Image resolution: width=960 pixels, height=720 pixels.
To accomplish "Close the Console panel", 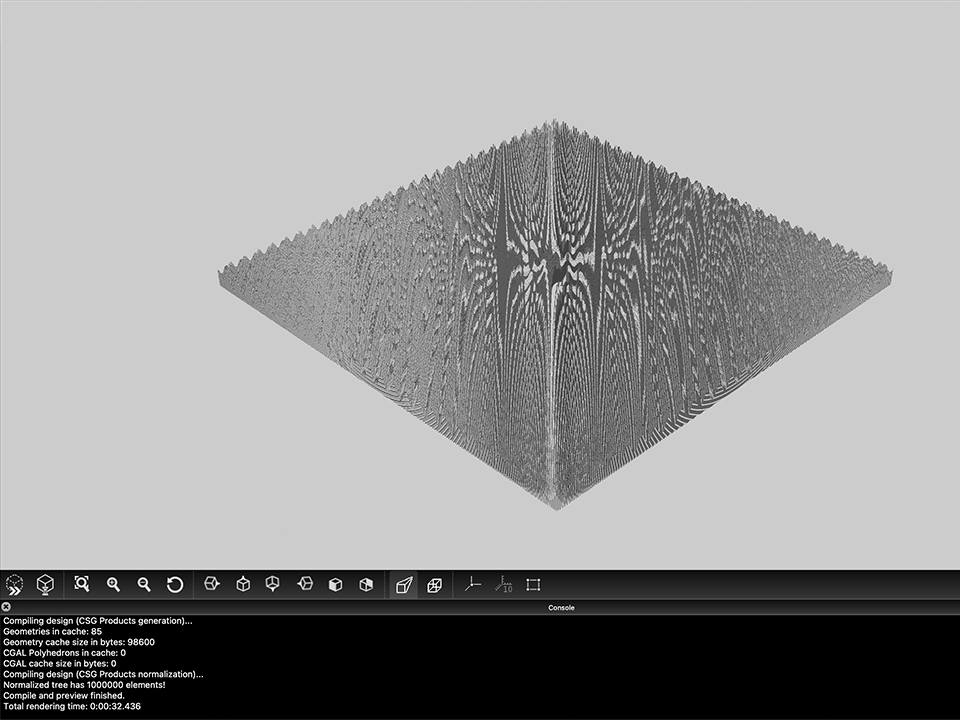I will pyautogui.click(x=8, y=604).
